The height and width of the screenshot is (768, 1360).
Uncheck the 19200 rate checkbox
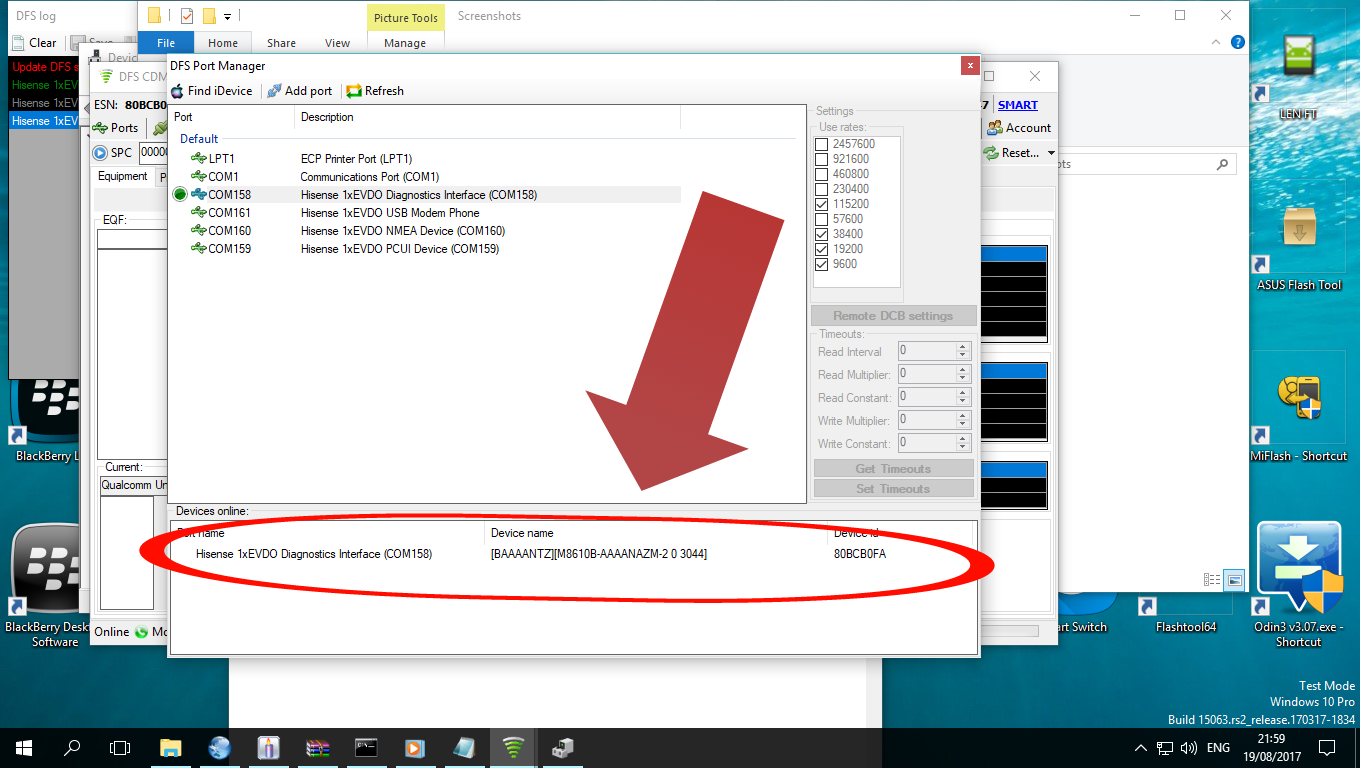coord(822,249)
